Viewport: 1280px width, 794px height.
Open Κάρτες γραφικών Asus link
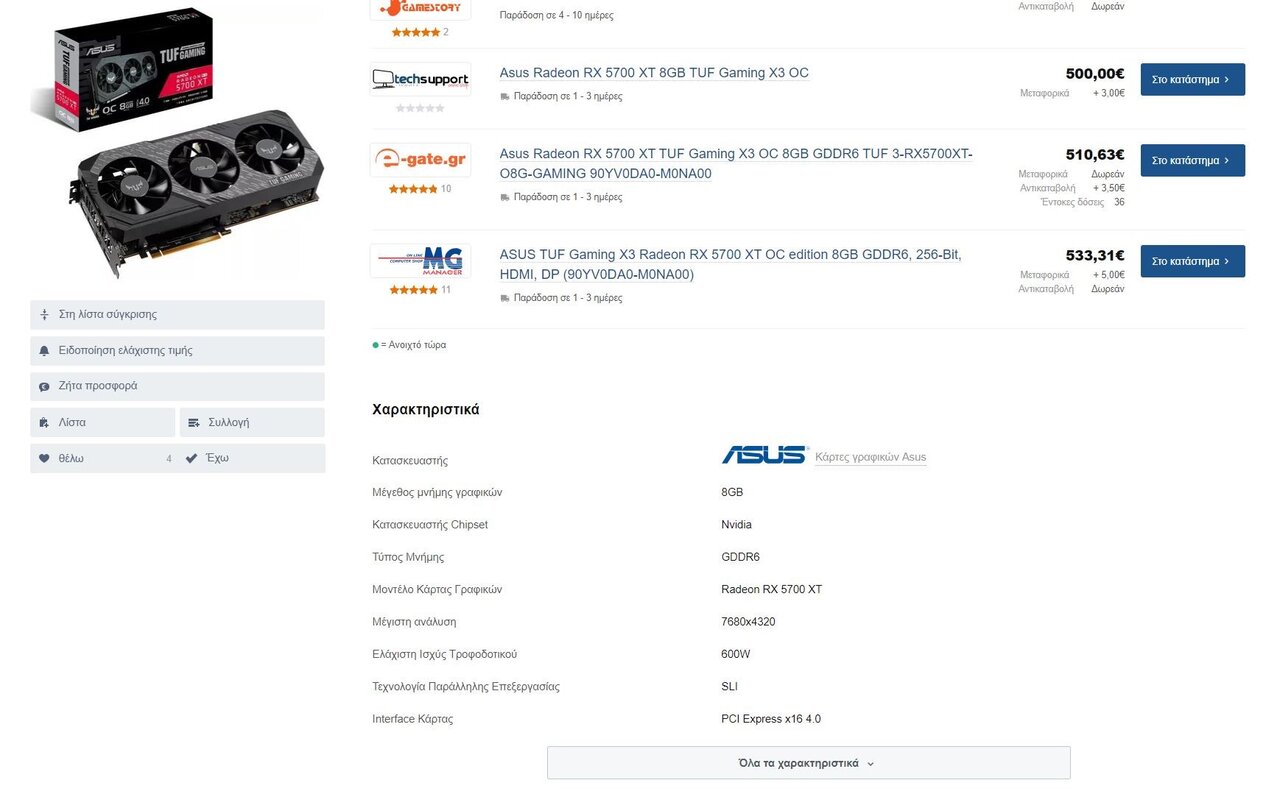pos(870,457)
